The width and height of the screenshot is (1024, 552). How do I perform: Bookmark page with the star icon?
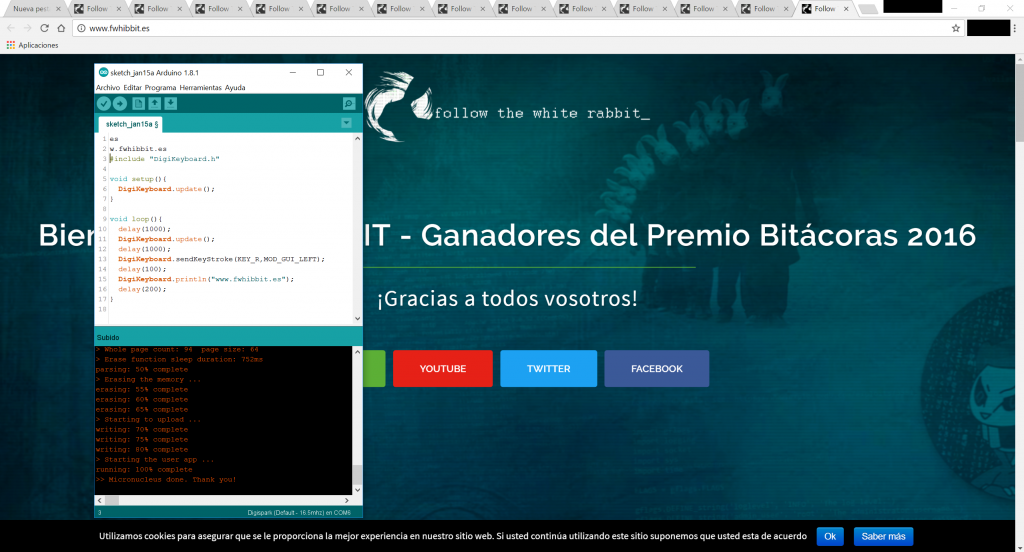click(x=955, y=28)
